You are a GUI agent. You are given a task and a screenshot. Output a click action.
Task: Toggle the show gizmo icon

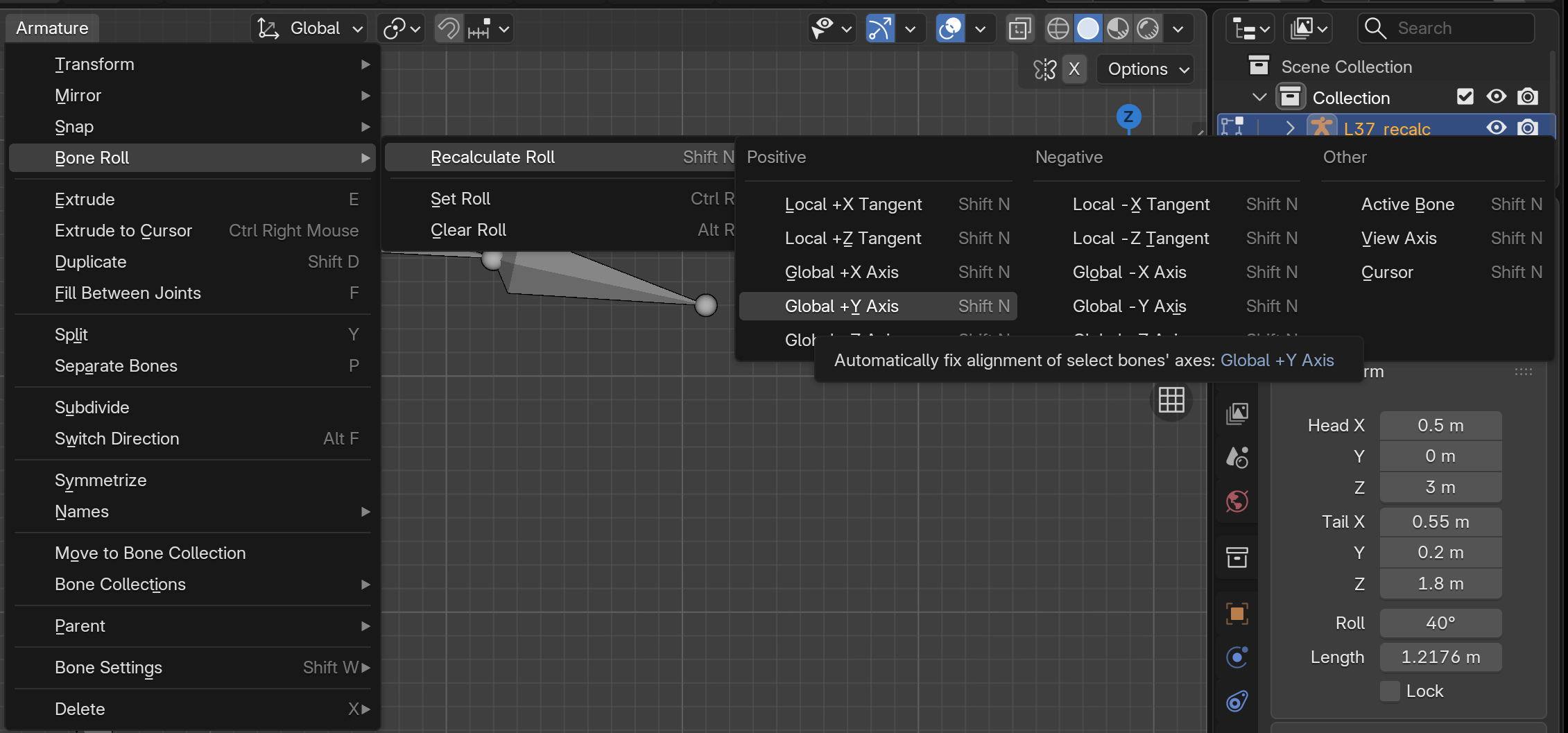[x=880, y=28]
